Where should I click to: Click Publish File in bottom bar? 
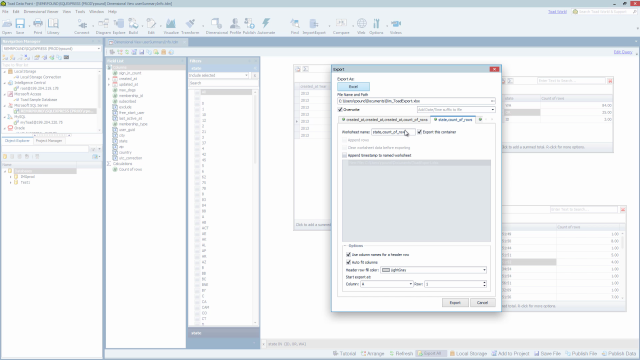(x=581, y=353)
